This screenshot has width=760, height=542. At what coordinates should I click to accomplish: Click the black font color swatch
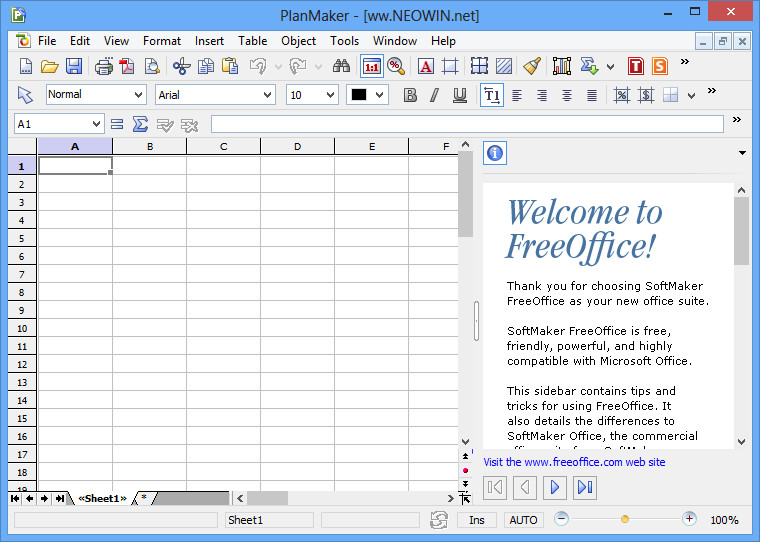click(x=359, y=95)
